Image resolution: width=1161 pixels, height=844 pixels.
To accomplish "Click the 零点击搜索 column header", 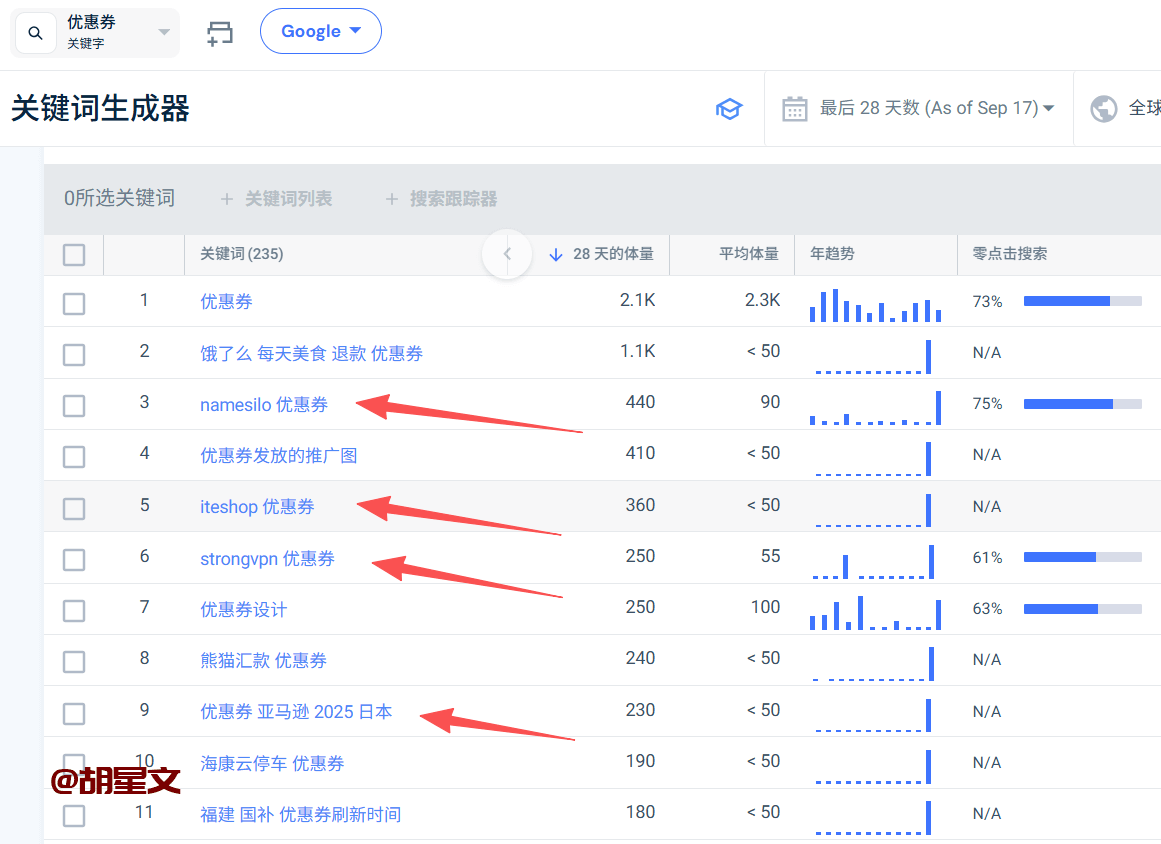I will 1009,254.
